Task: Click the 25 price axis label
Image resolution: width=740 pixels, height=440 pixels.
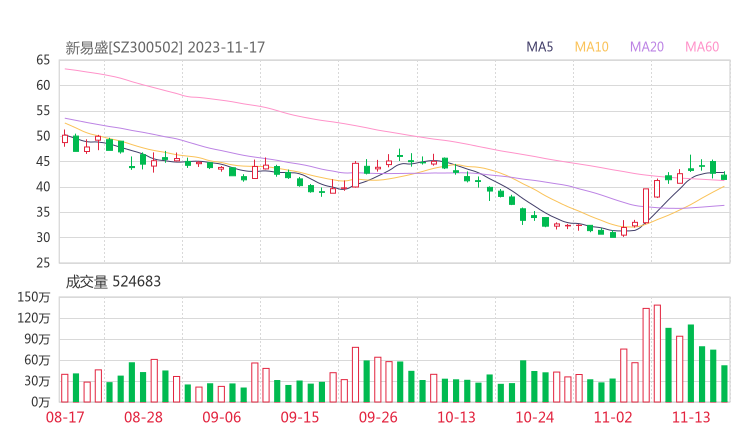Action: coord(43,263)
